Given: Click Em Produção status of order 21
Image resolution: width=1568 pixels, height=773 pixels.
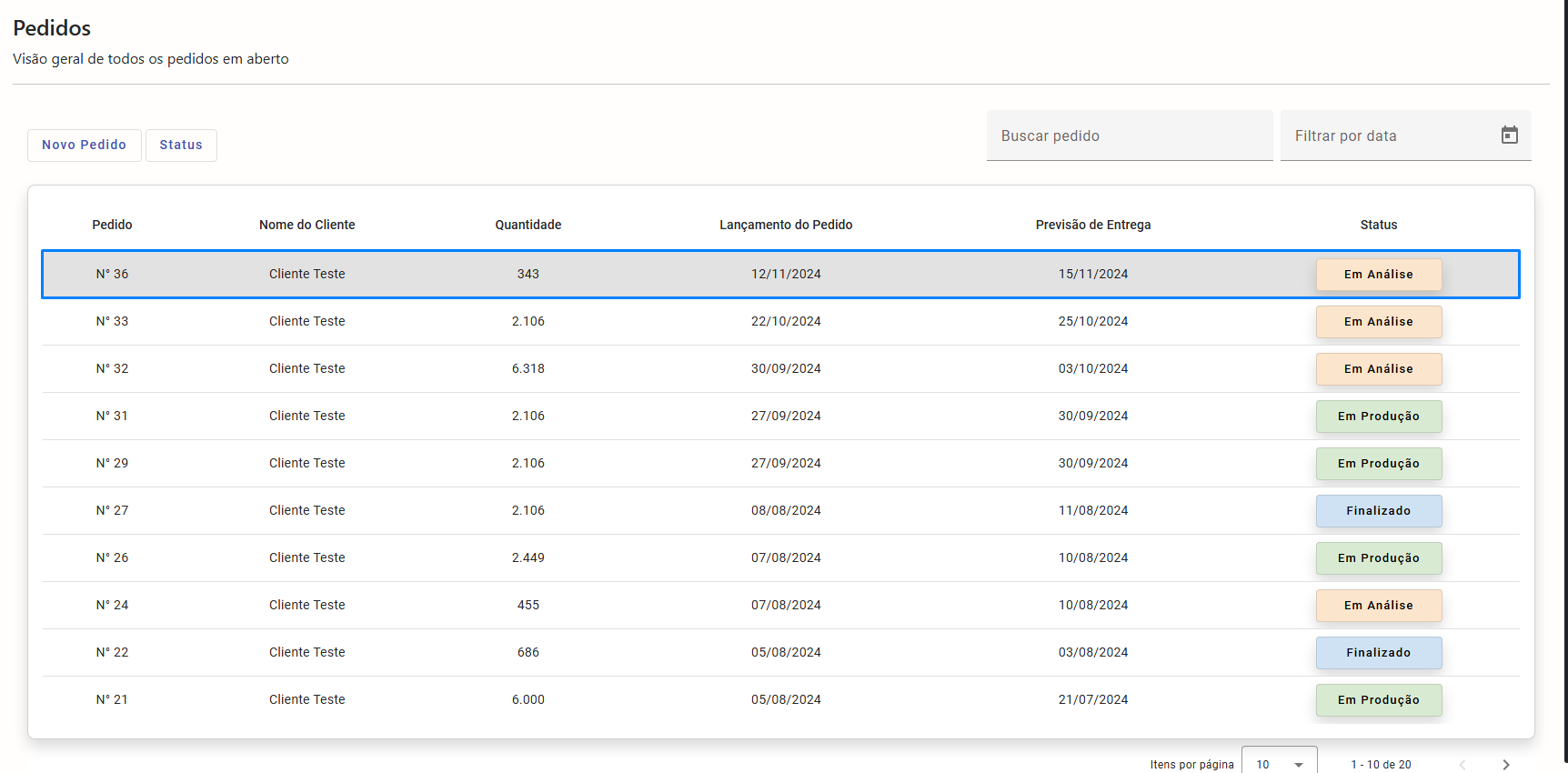Looking at the screenshot, I should pyautogui.click(x=1378, y=699).
